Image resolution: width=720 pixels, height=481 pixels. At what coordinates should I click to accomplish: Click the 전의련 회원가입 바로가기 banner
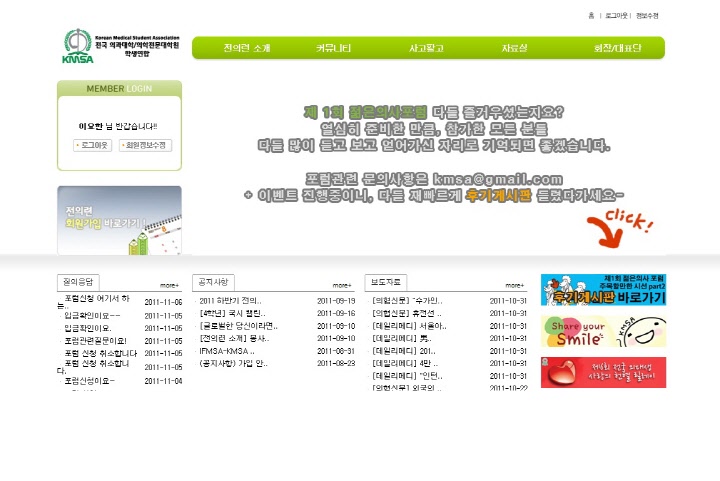click(119, 220)
